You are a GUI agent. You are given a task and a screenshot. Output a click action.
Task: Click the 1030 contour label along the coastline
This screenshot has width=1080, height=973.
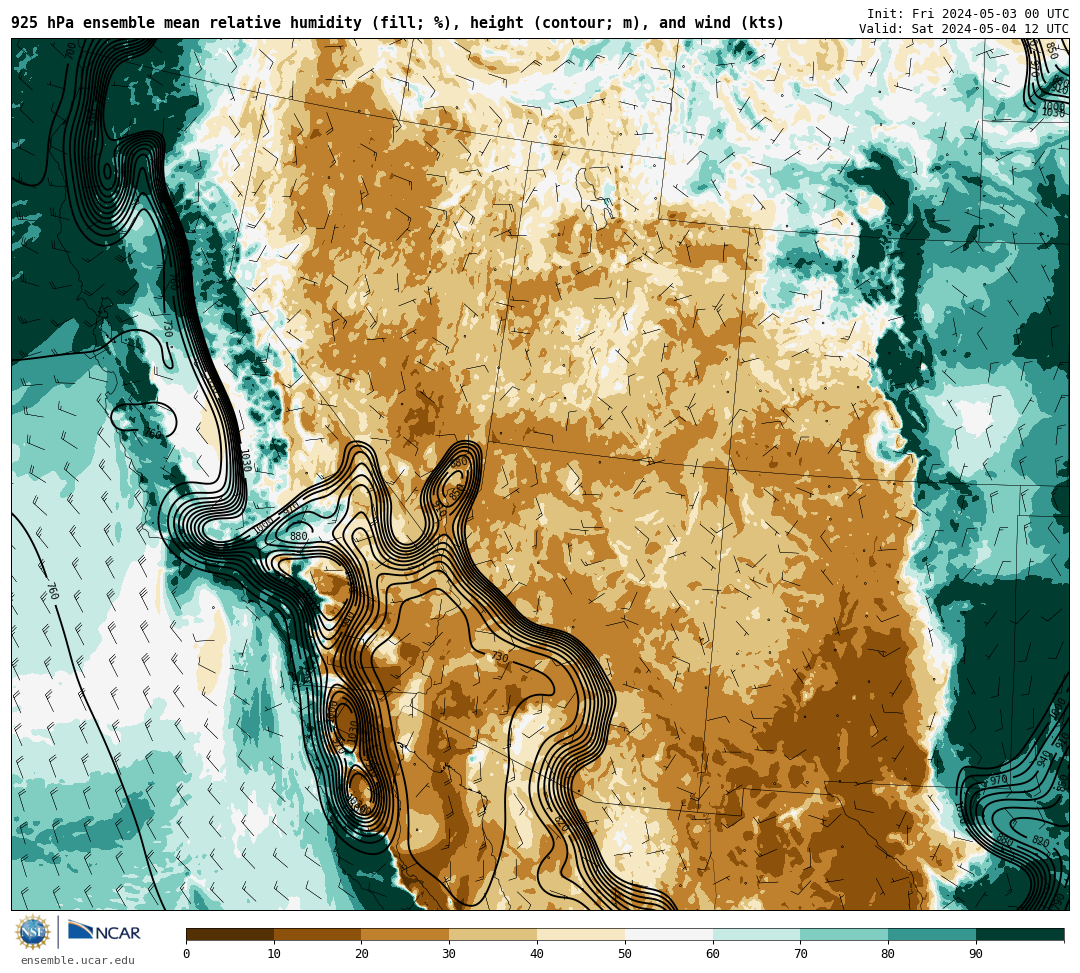pyautogui.click(x=245, y=459)
